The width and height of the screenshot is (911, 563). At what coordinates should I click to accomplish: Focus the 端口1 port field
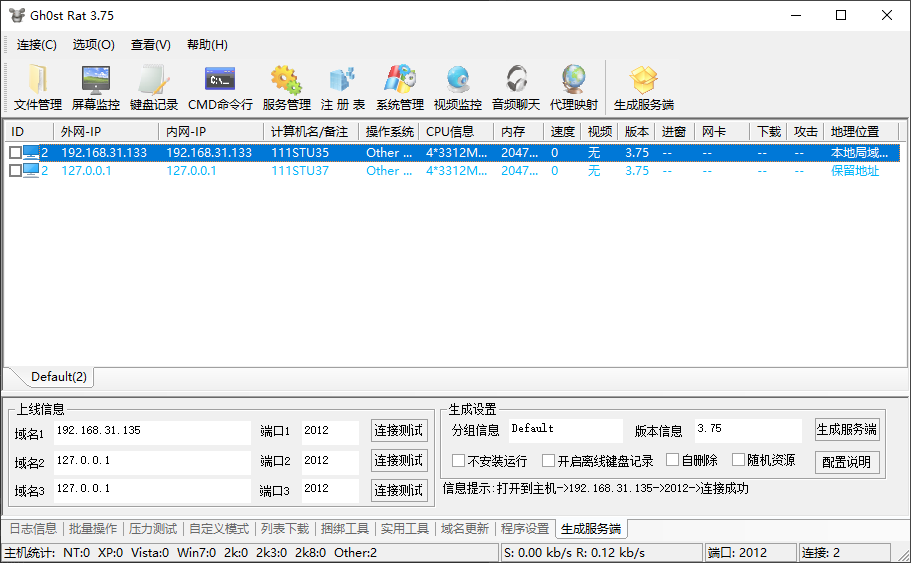pos(330,433)
